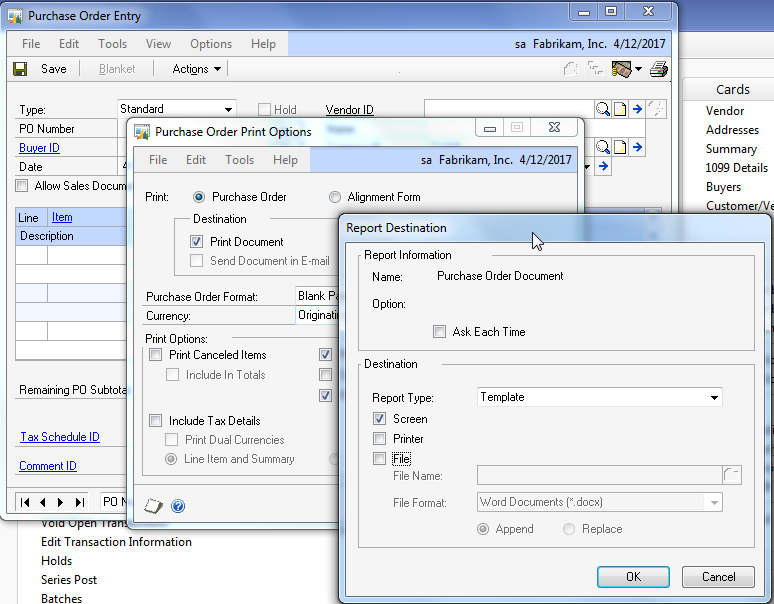Open the Type Standard dropdown
The height and width of the screenshot is (604, 774).
click(x=228, y=109)
